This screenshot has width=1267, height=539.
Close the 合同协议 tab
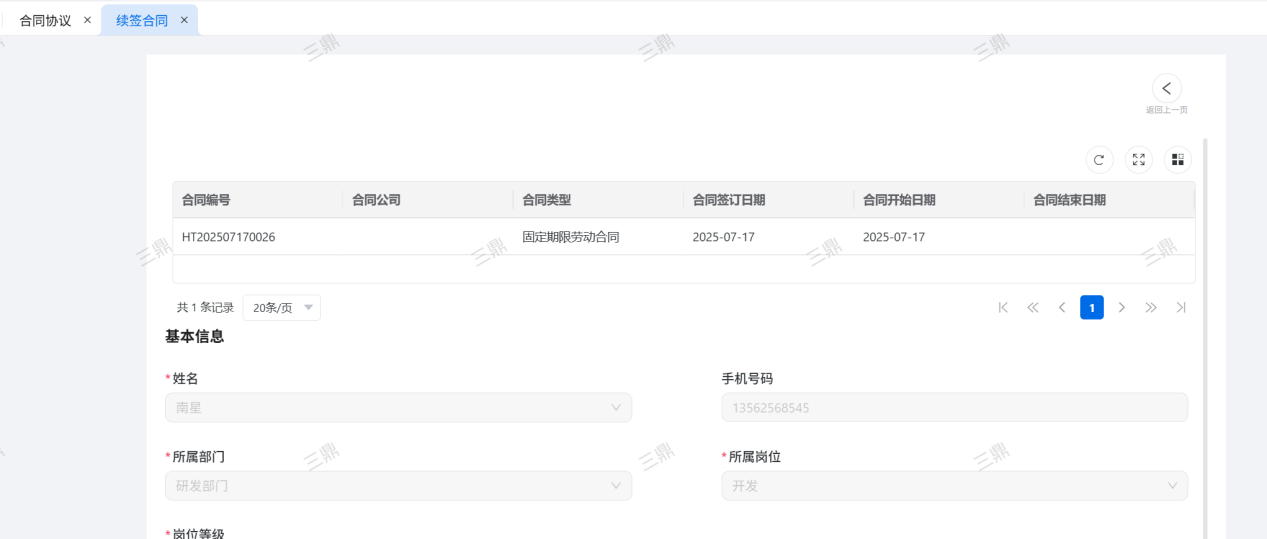(x=87, y=20)
